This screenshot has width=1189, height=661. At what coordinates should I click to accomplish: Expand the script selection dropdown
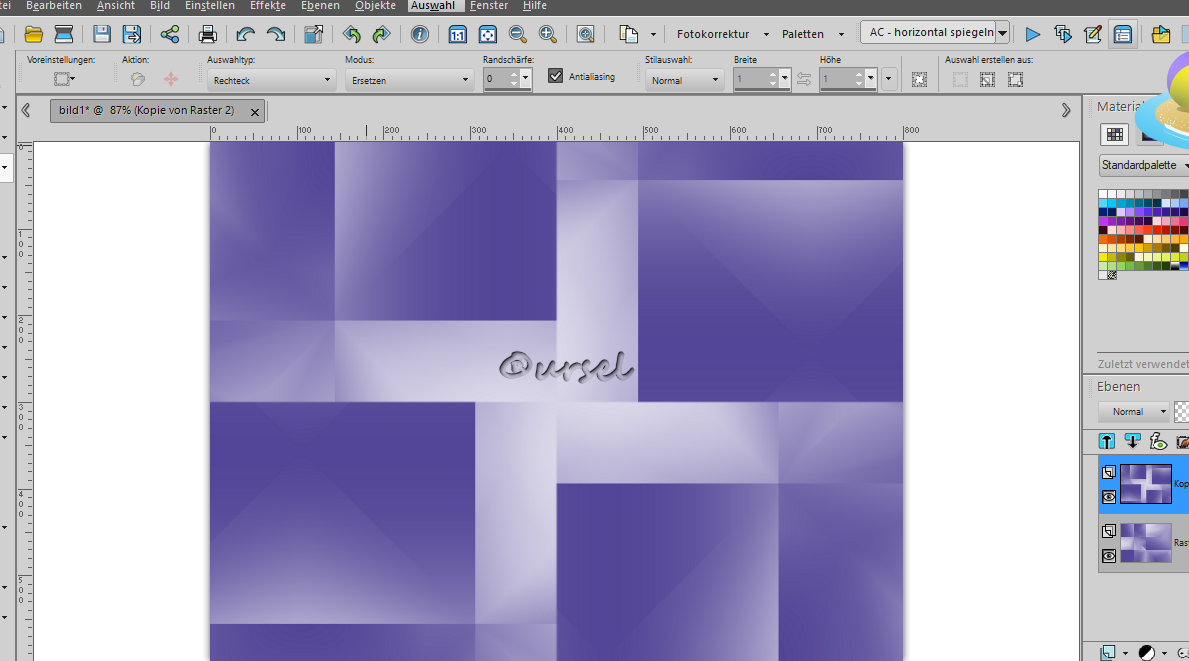[x=1003, y=33]
